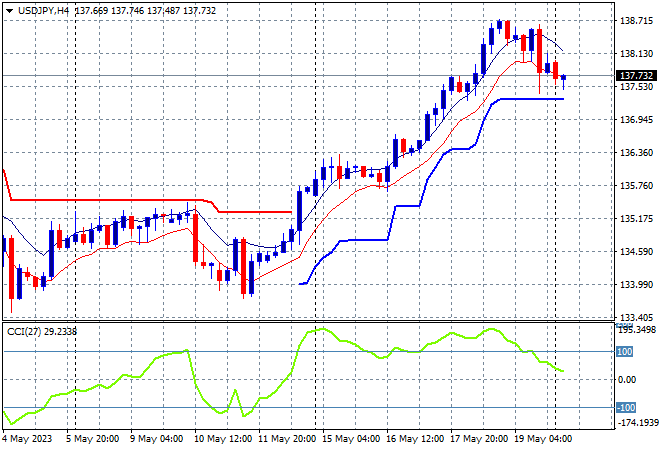Viewport: 660px width, 450px height.
Task: Select price axis label 138.715
Action: pyautogui.click(x=637, y=21)
